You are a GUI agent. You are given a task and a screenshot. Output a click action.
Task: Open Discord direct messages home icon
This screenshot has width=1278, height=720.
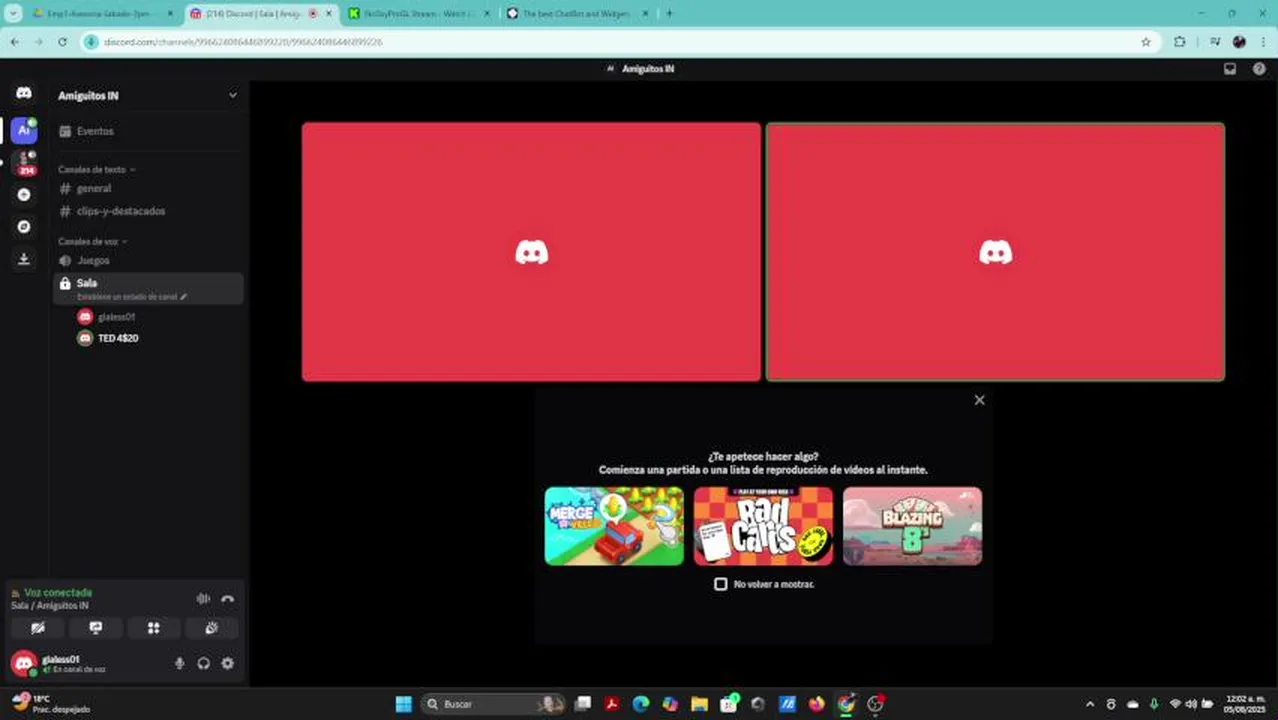click(24, 93)
